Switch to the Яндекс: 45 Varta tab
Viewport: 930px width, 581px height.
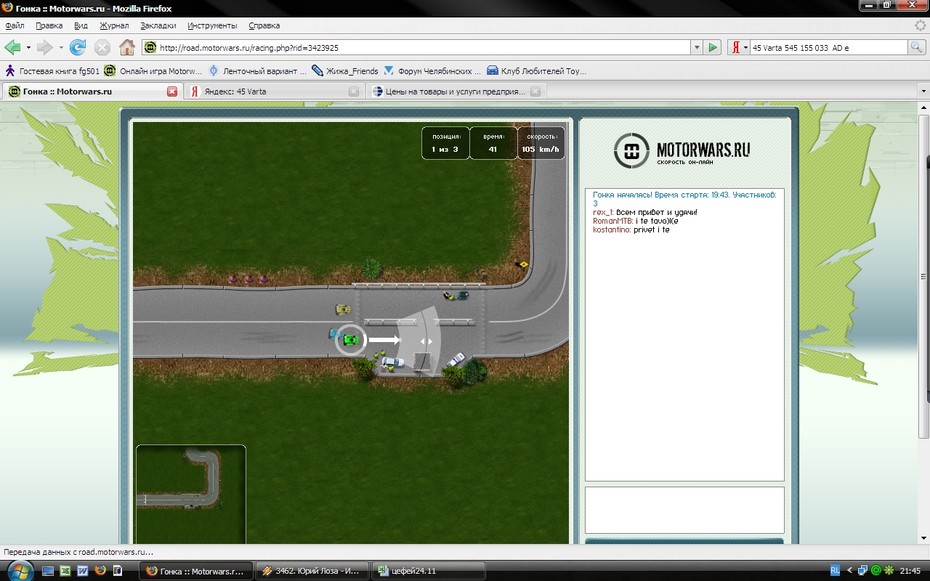click(273, 91)
